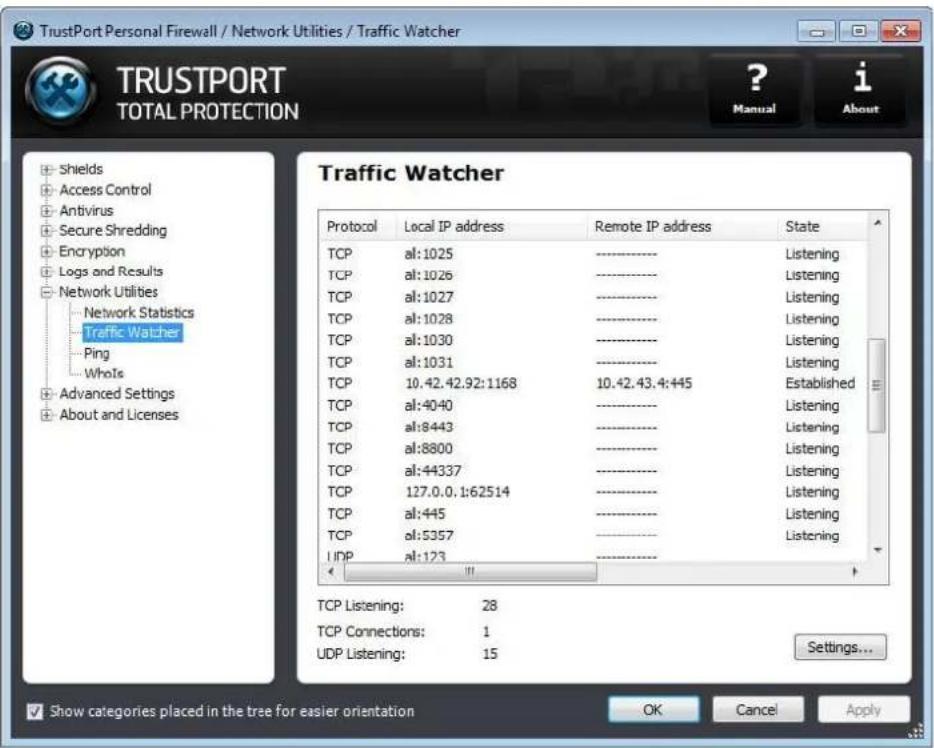This screenshot has width=934, height=748.
Task: Select the row with 127.0.0.1:62514
Action: pos(593,492)
